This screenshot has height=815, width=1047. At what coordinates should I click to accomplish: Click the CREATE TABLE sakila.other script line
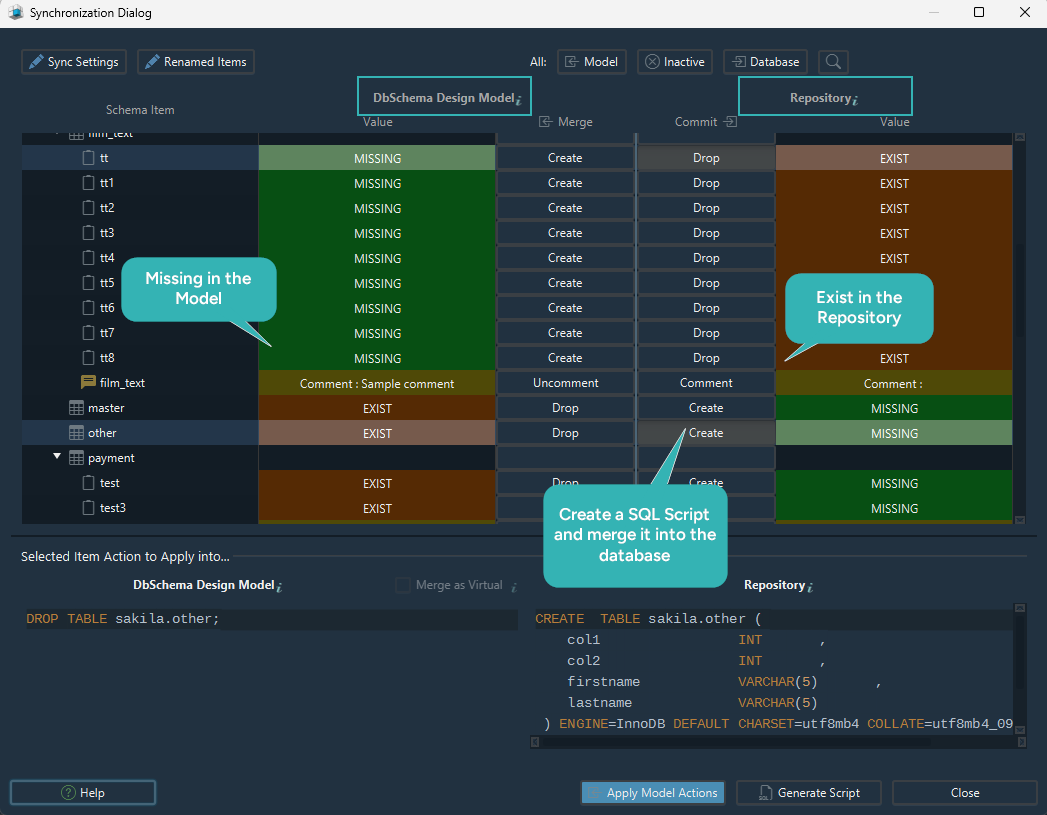tap(648, 619)
